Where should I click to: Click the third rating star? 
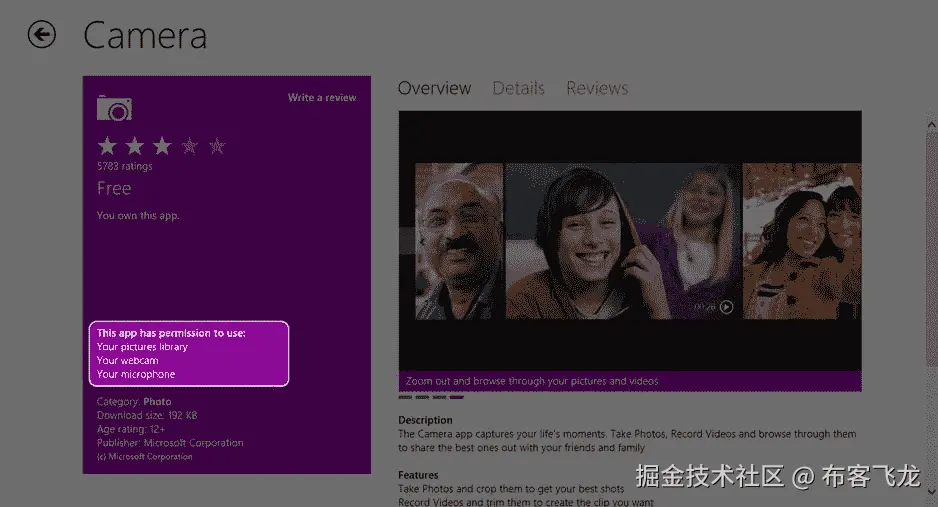coord(162,145)
